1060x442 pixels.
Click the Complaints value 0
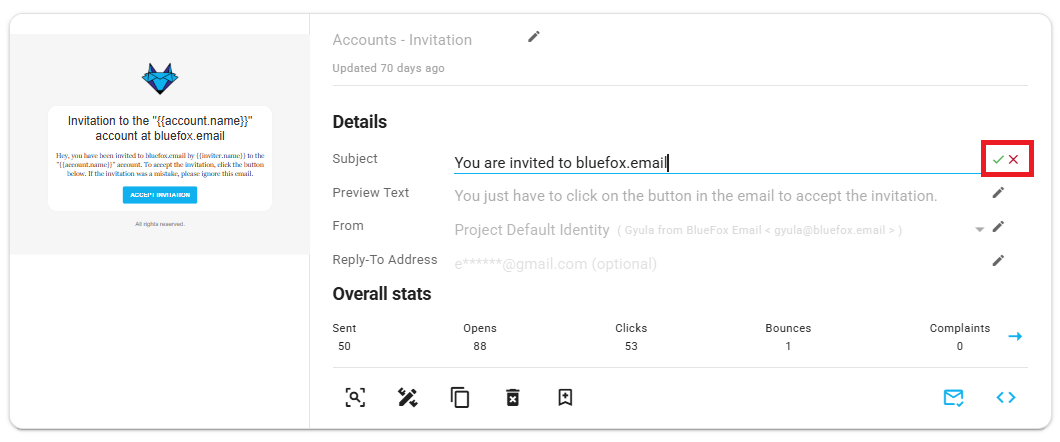[960, 346]
